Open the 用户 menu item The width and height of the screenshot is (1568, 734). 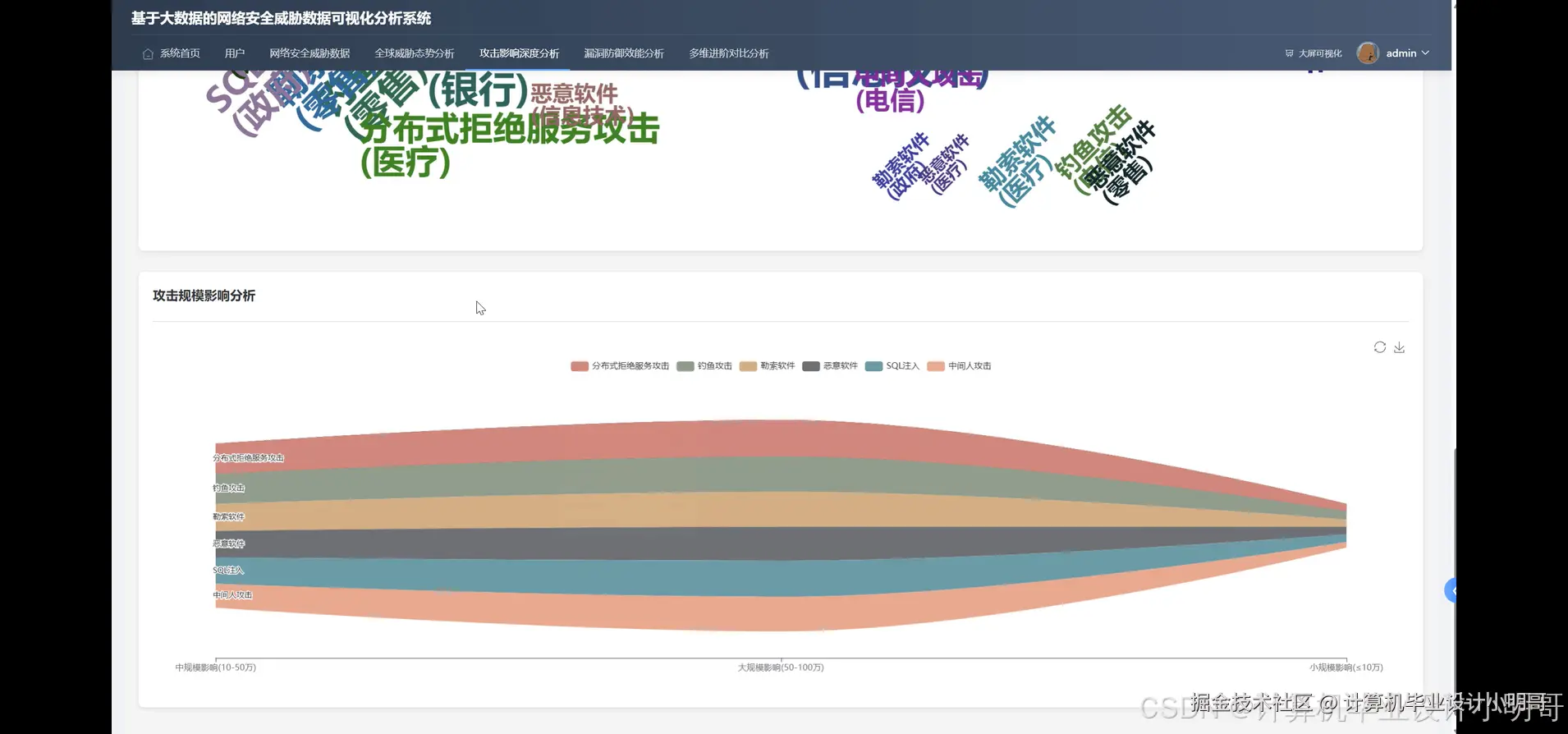(235, 53)
